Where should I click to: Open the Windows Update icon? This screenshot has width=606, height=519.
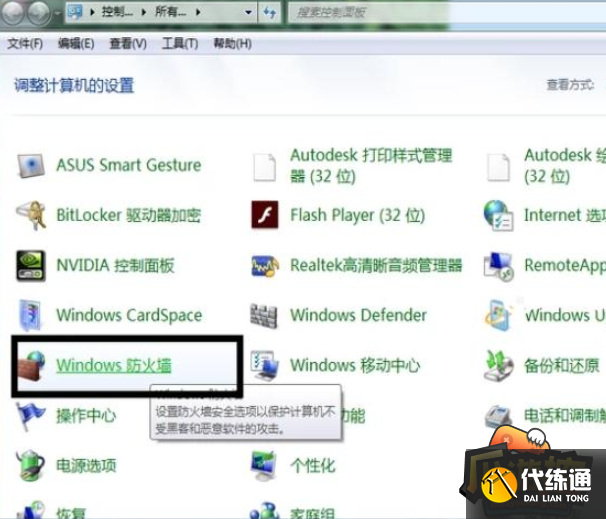point(498,315)
